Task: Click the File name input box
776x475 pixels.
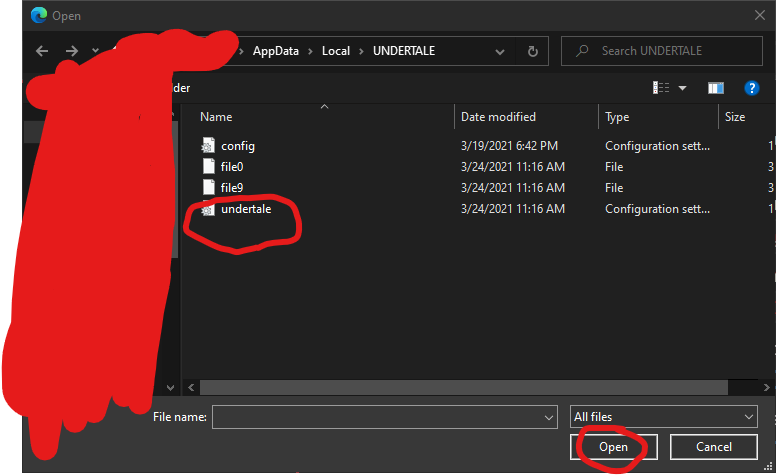Action: point(385,417)
